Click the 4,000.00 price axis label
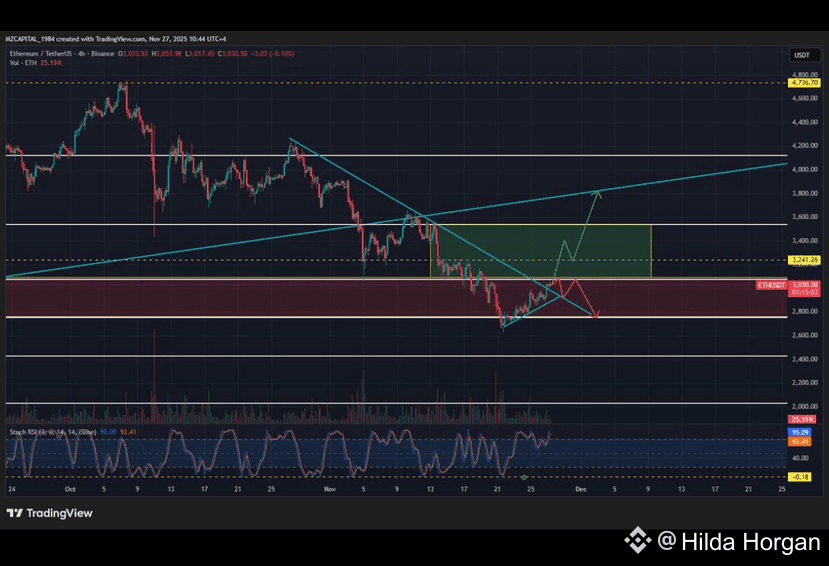This screenshot has height=566, width=829. pos(805,169)
